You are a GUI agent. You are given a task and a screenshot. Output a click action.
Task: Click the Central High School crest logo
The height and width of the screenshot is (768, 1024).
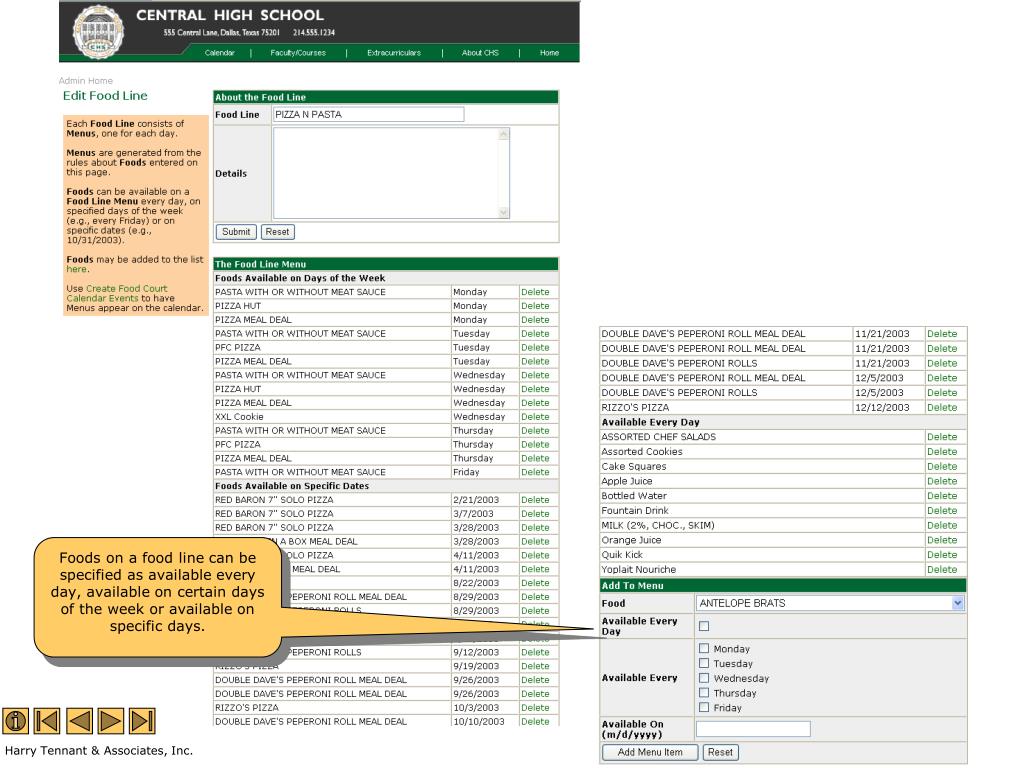click(x=98, y=32)
